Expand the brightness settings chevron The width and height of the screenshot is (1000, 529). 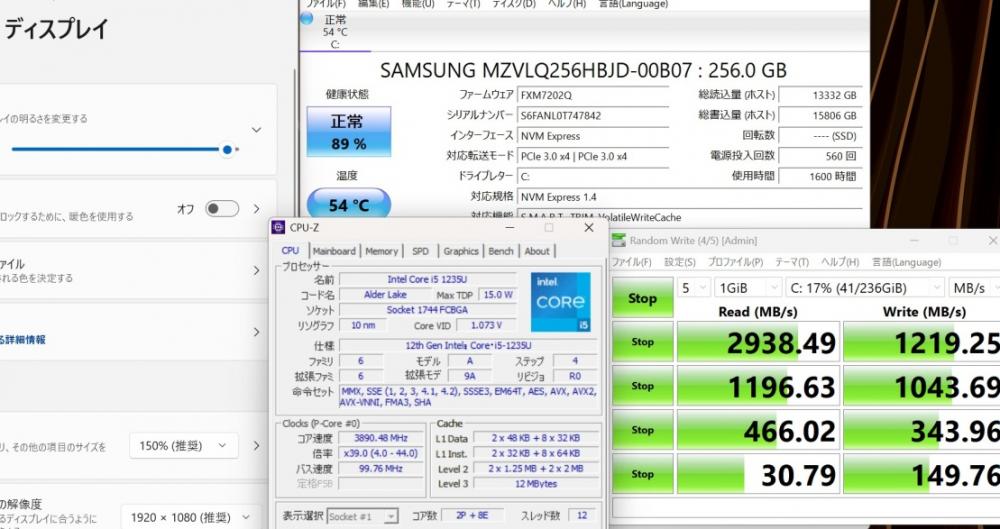point(256,130)
